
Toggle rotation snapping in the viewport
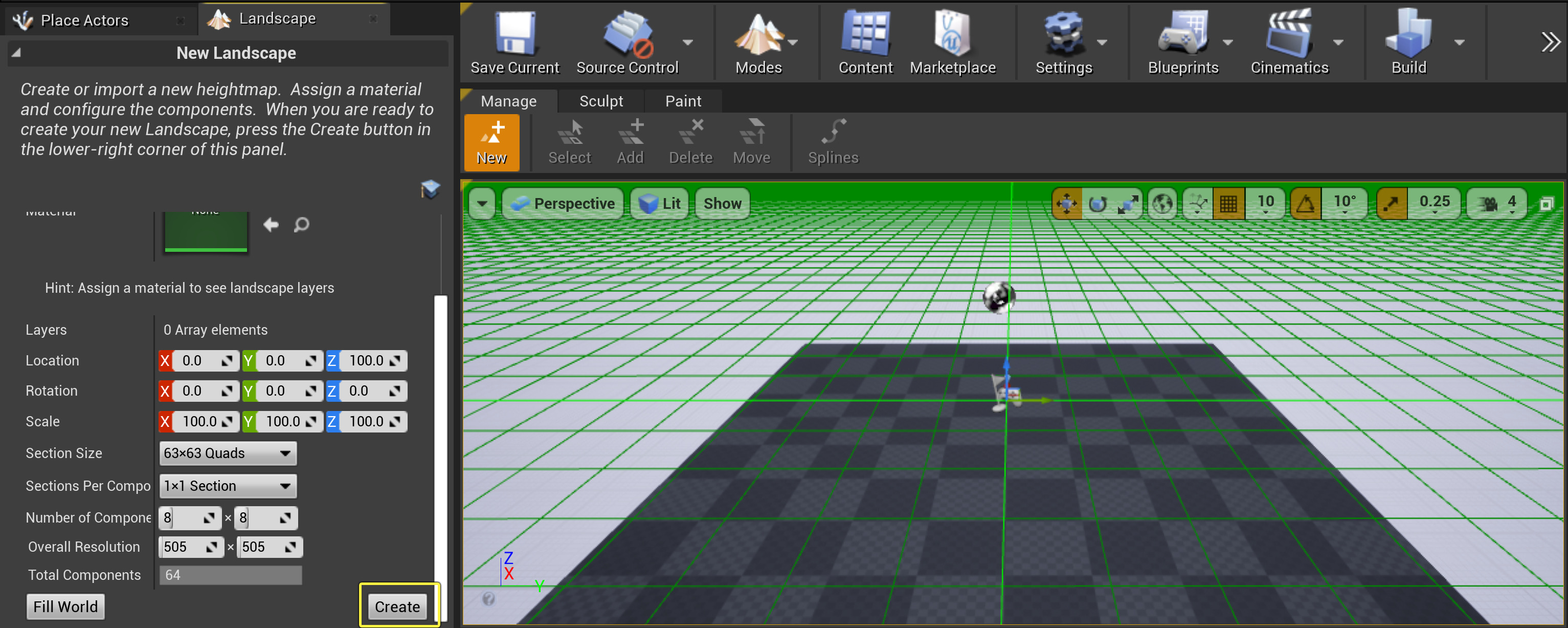pos(1305,203)
